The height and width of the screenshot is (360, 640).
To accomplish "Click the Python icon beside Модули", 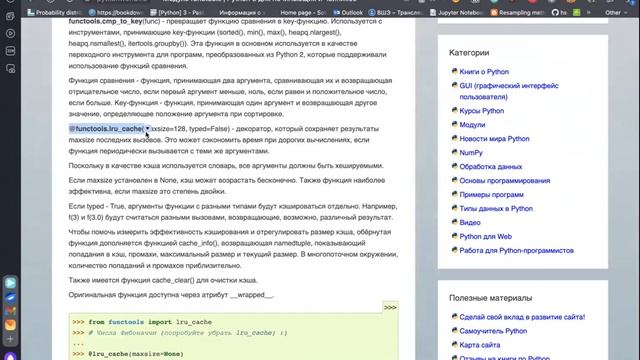I will coord(454,124).
